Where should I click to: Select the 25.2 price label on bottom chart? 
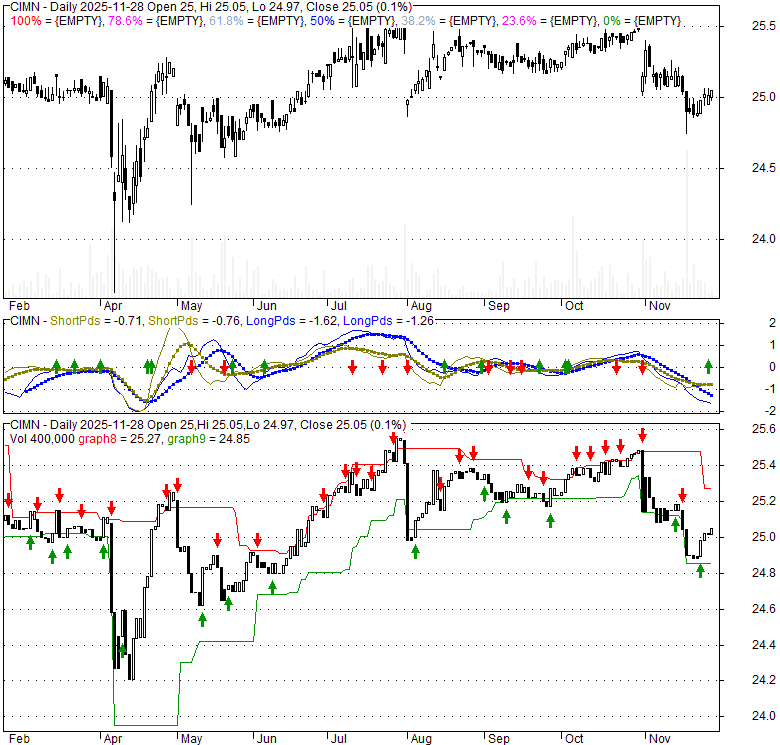(x=763, y=501)
